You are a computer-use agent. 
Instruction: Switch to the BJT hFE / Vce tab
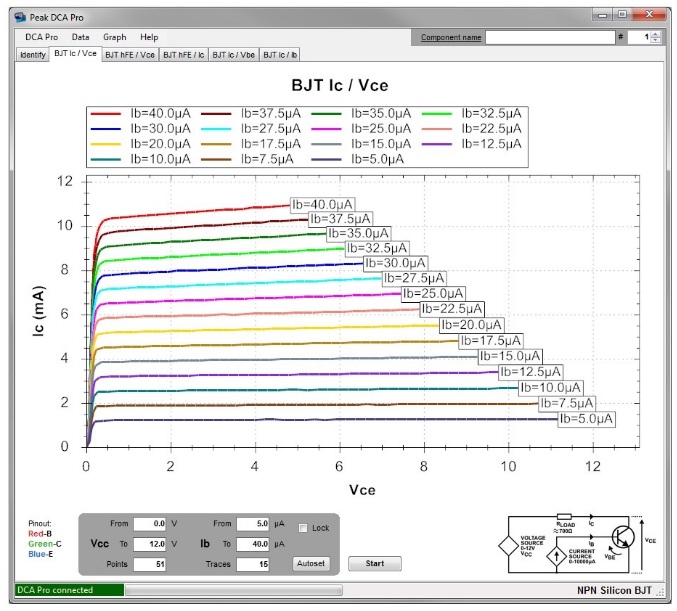(130, 54)
